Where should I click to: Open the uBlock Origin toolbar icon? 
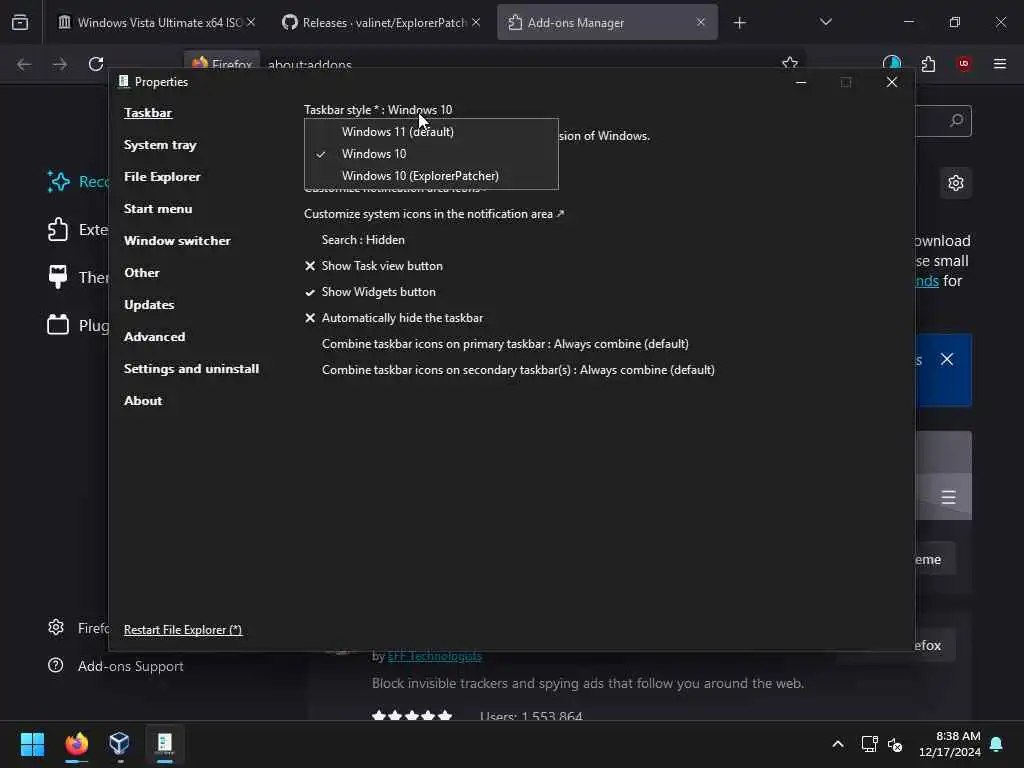[x=963, y=63]
